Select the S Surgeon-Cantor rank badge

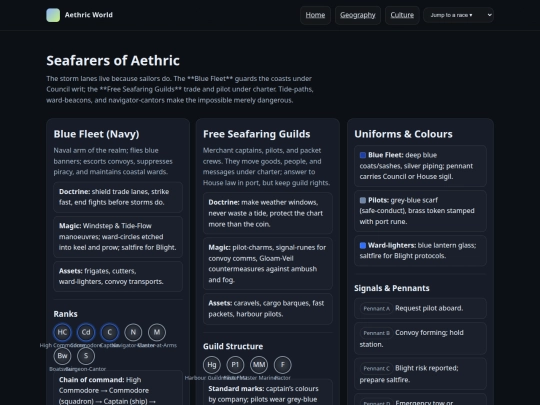[x=86, y=356]
